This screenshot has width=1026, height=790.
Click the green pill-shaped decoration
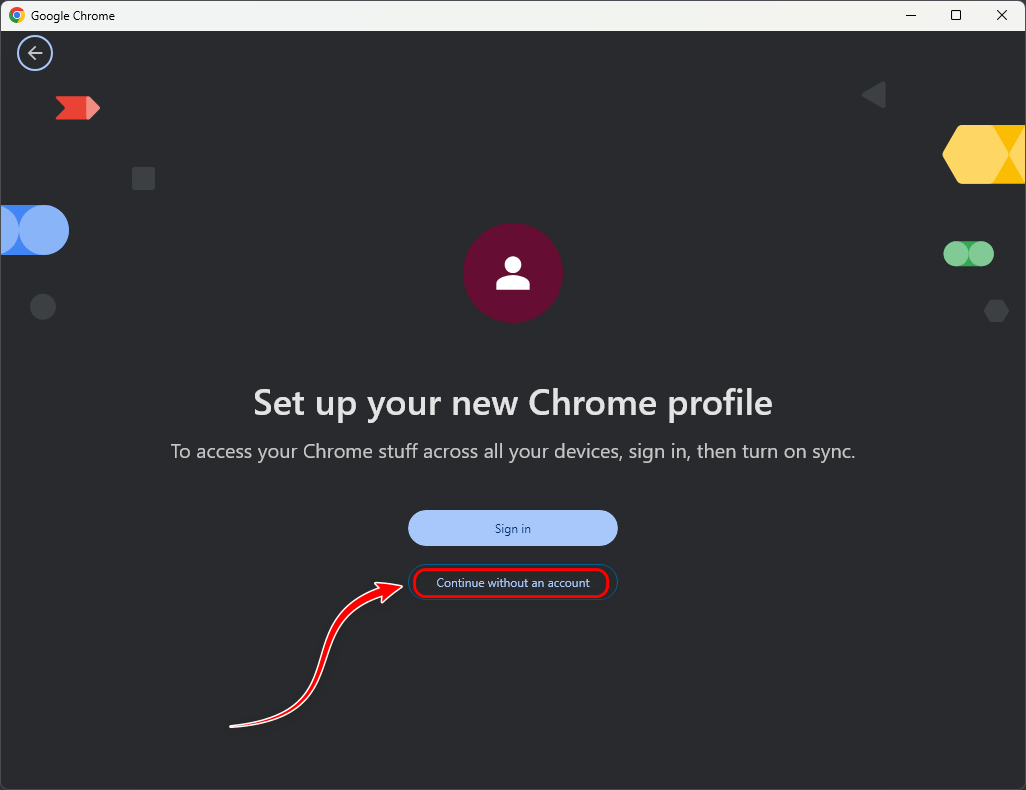click(968, 254)
